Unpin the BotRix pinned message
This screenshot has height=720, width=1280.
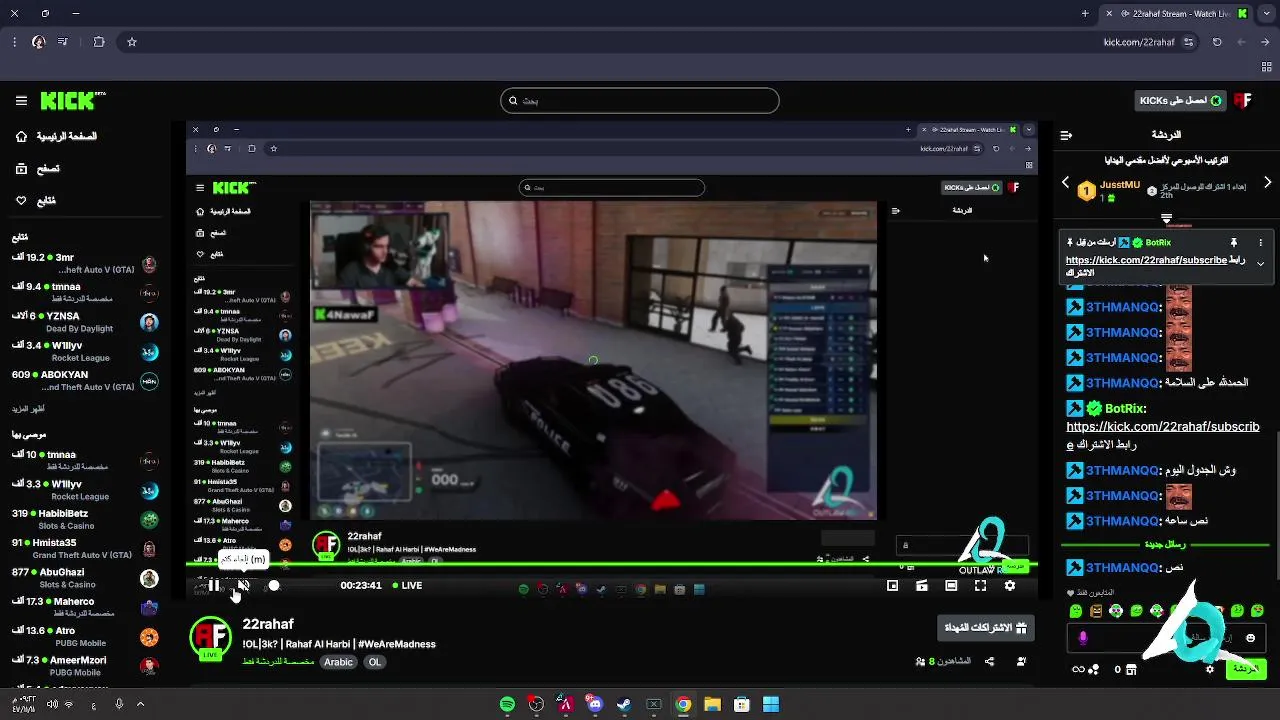[x=1234, y=242]
